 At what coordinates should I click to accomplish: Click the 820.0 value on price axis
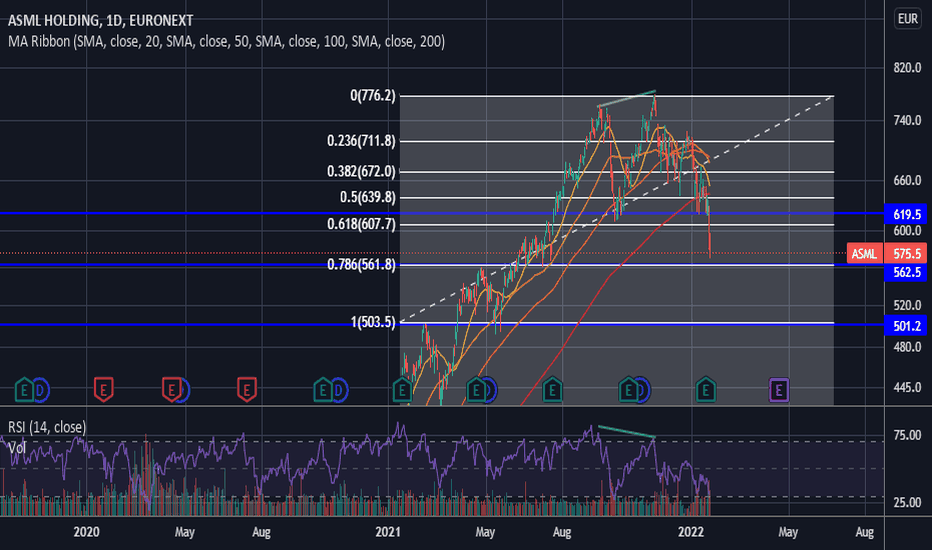(x=907, y=68)
